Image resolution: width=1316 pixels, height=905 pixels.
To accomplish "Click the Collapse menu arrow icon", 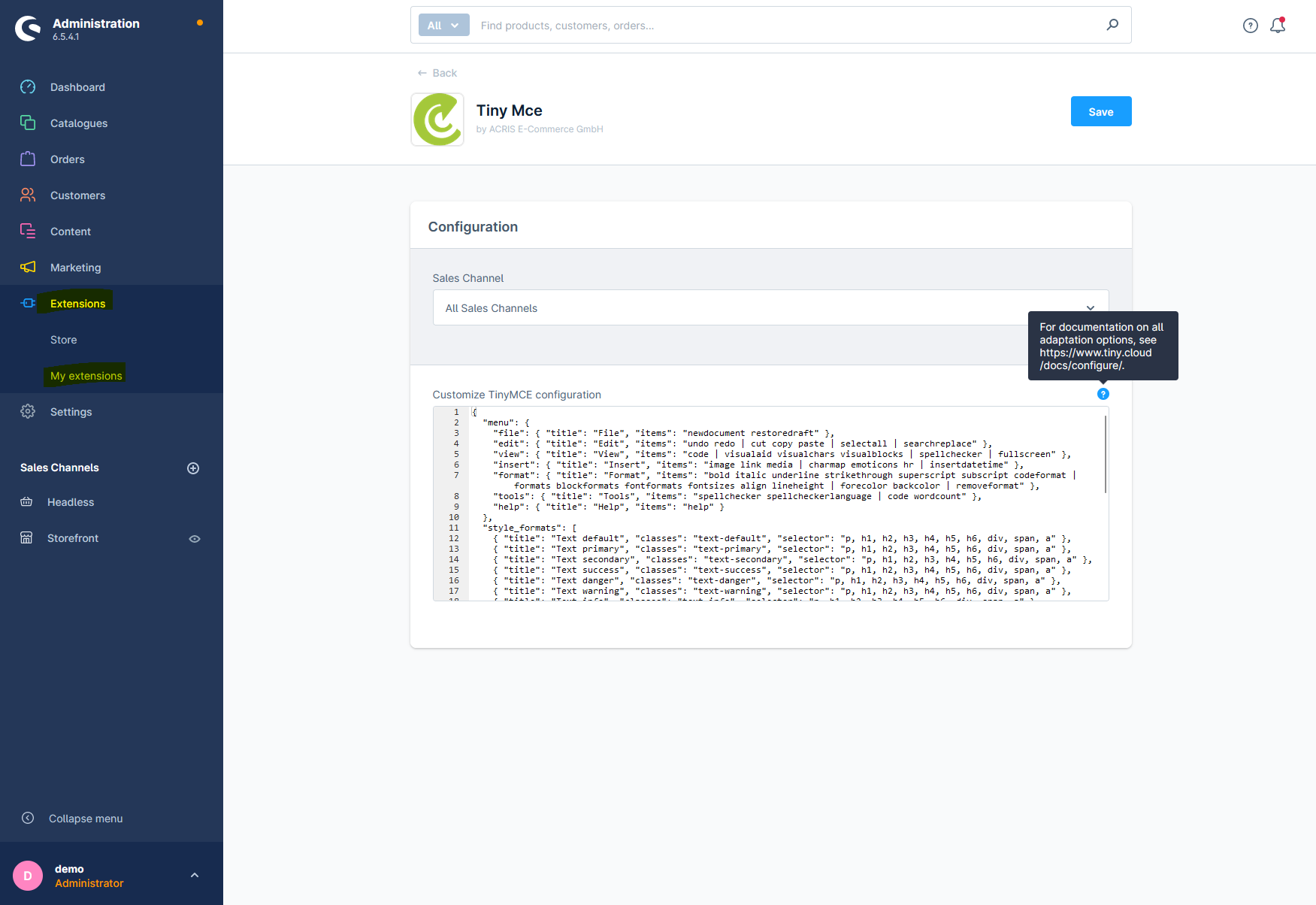I will click(x=28, y=818).
